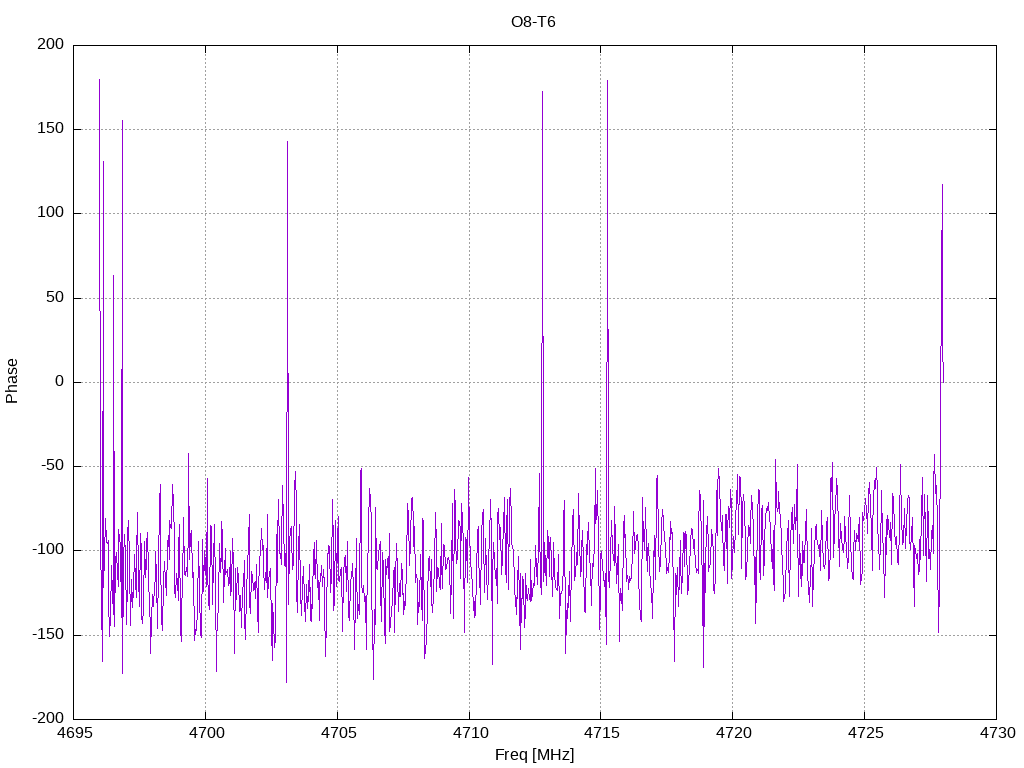
Task: Click the x-axis tick value 4725
Action: (865, 733)
